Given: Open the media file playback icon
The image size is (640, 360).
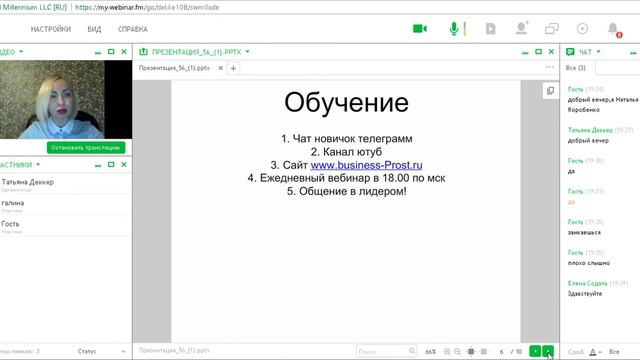Looking at the screenshot, I should coord(491,29).
